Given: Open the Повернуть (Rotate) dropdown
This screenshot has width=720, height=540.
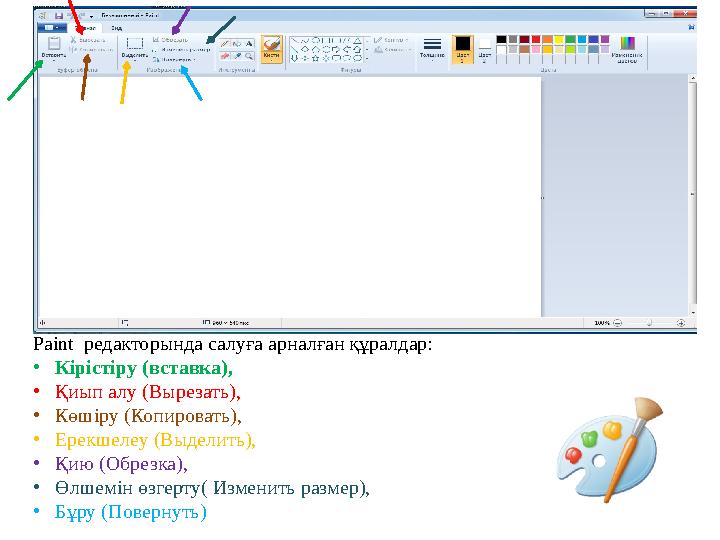Looking at the screenshot, I should [x=174, y=60].
